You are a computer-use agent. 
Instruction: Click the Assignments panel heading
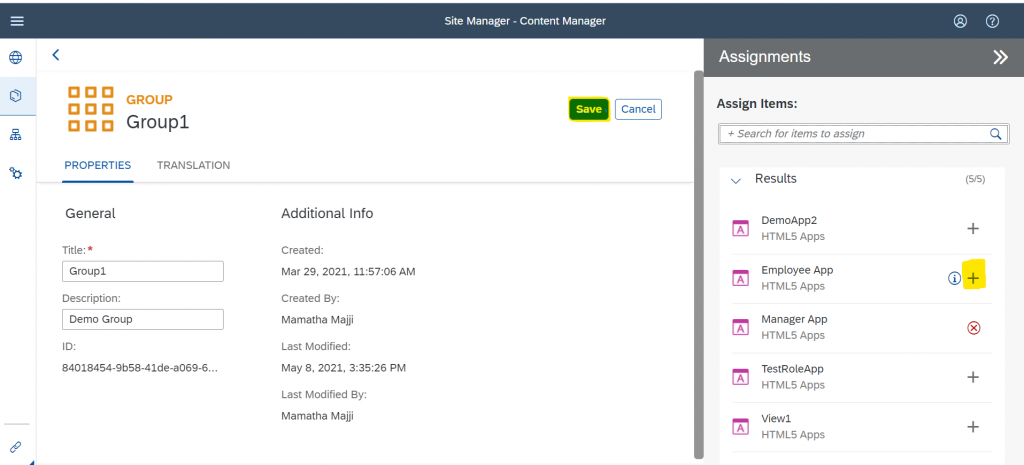765,57
